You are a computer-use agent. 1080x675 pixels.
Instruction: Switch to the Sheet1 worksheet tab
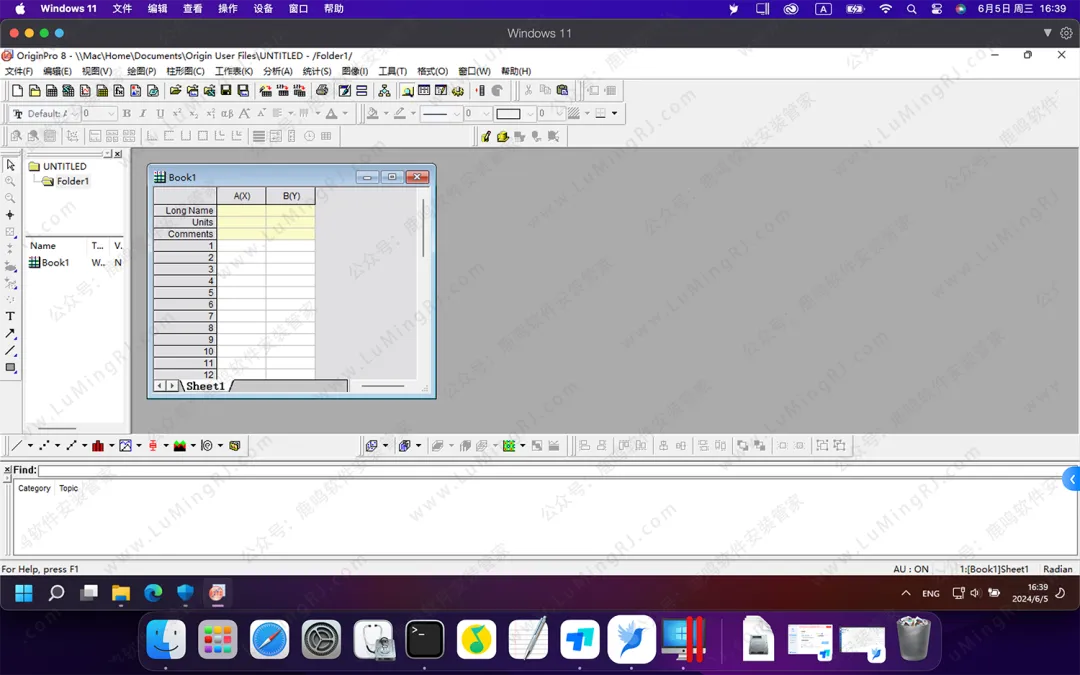205,386
